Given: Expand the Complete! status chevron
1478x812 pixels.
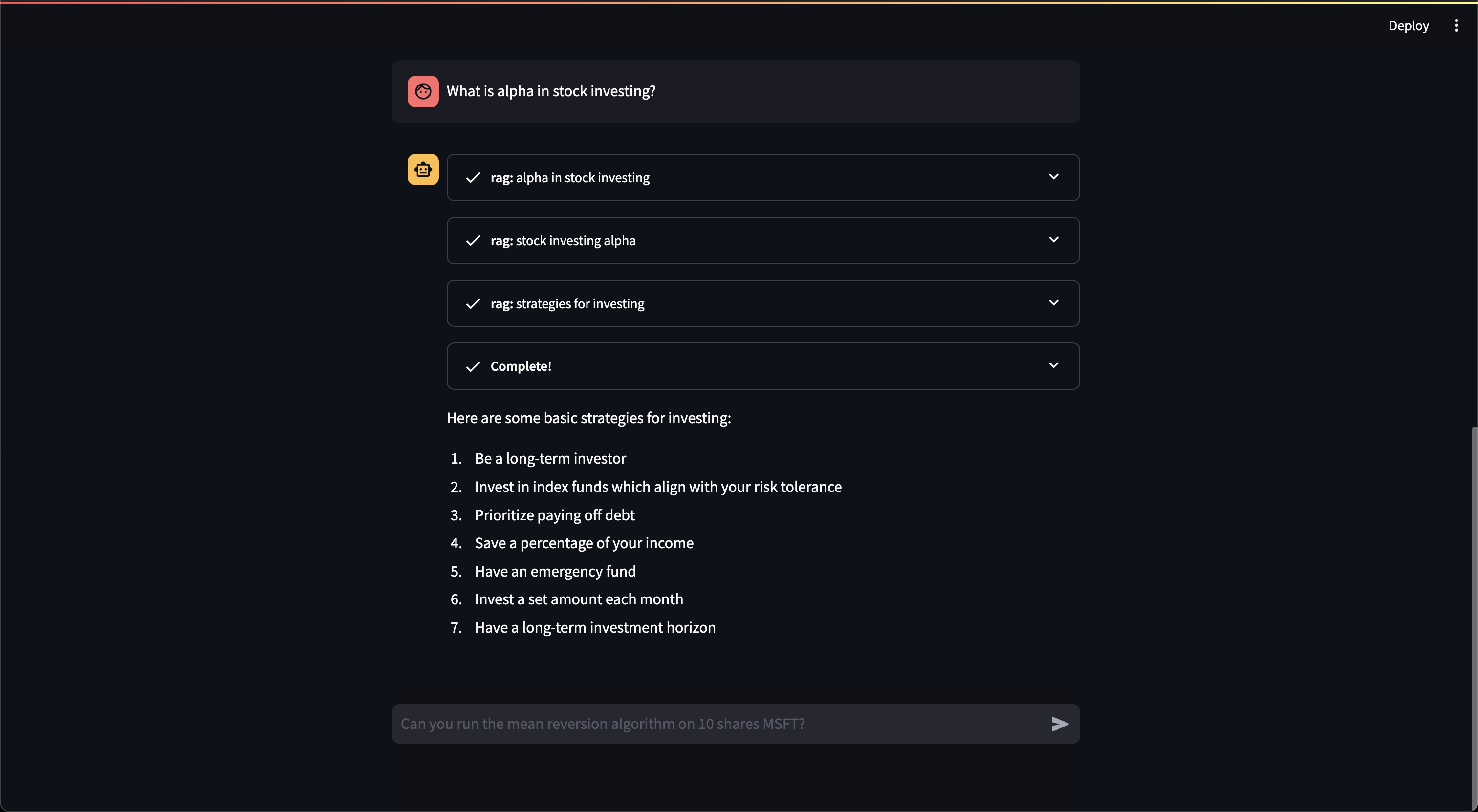Looking at the screenshot, I should tap(1053, 365).
